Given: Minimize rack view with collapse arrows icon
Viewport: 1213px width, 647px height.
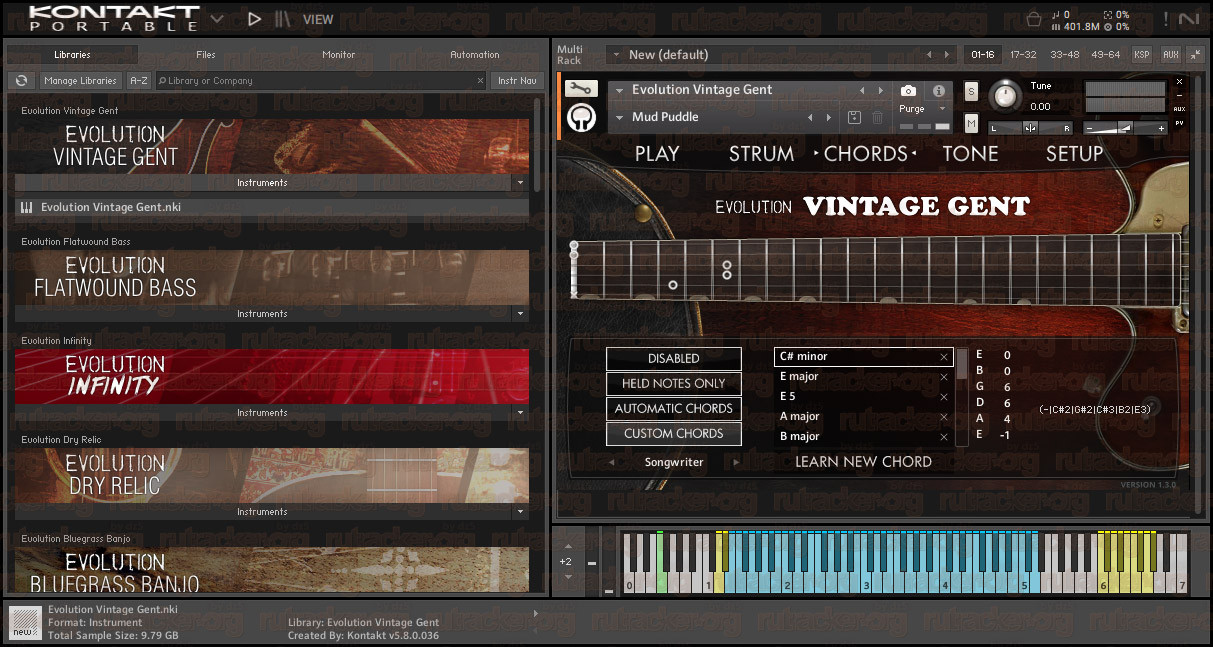Looking at the screenshot, I should (x=1195, y=55).
